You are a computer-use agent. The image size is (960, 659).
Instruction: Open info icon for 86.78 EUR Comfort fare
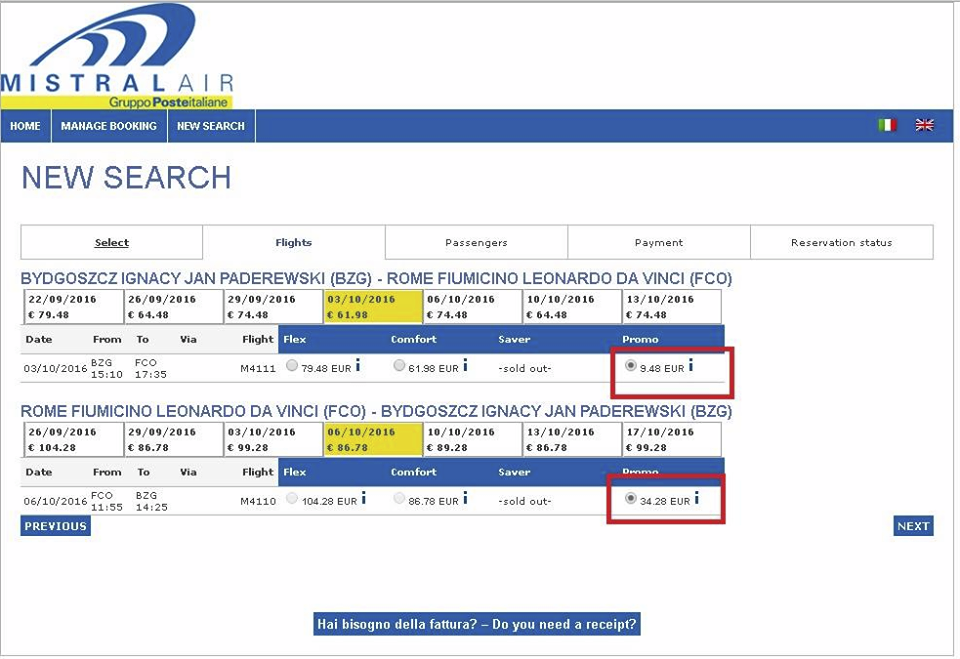465,498
